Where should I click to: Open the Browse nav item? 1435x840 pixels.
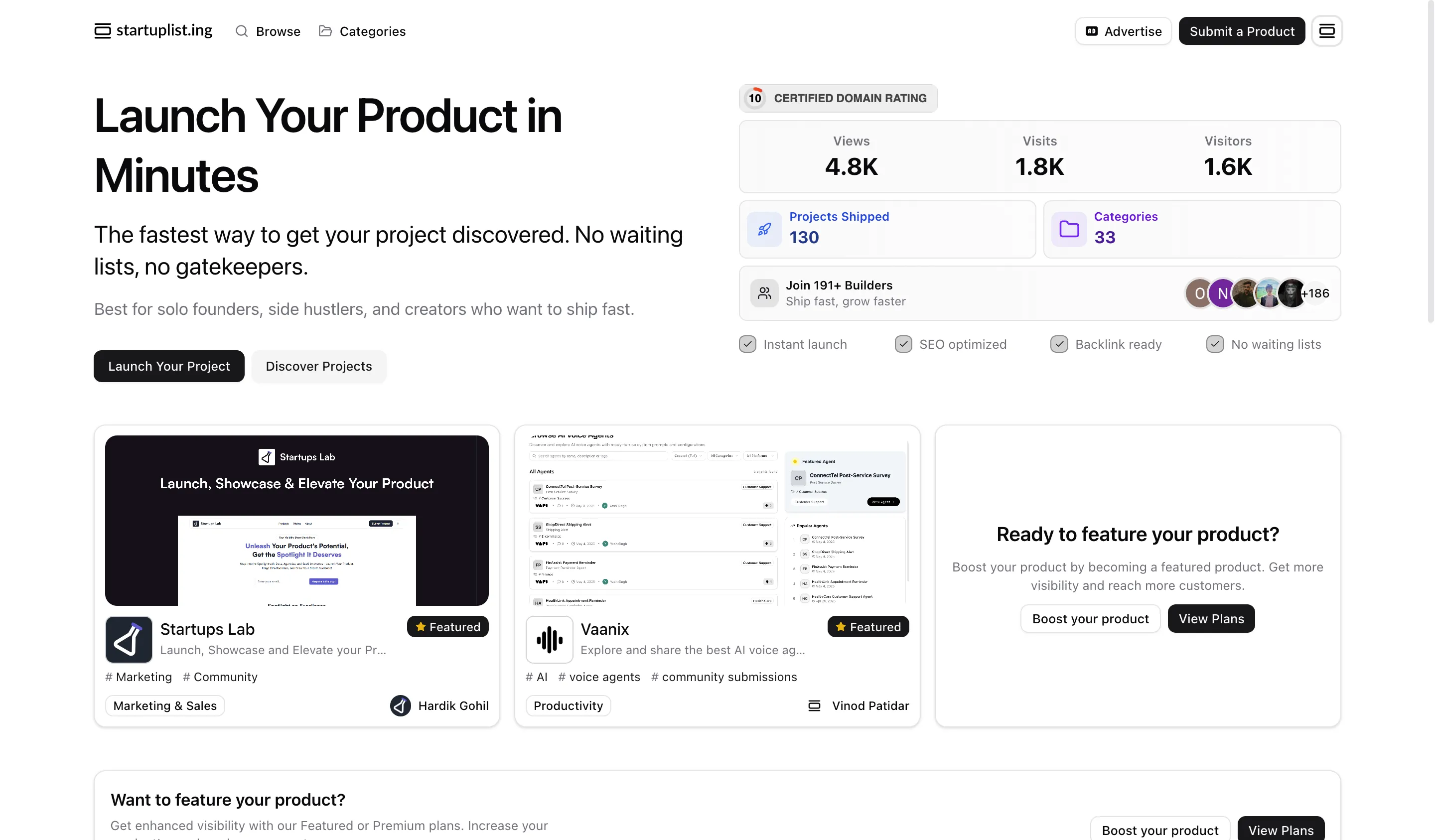[x=268, y=31]
